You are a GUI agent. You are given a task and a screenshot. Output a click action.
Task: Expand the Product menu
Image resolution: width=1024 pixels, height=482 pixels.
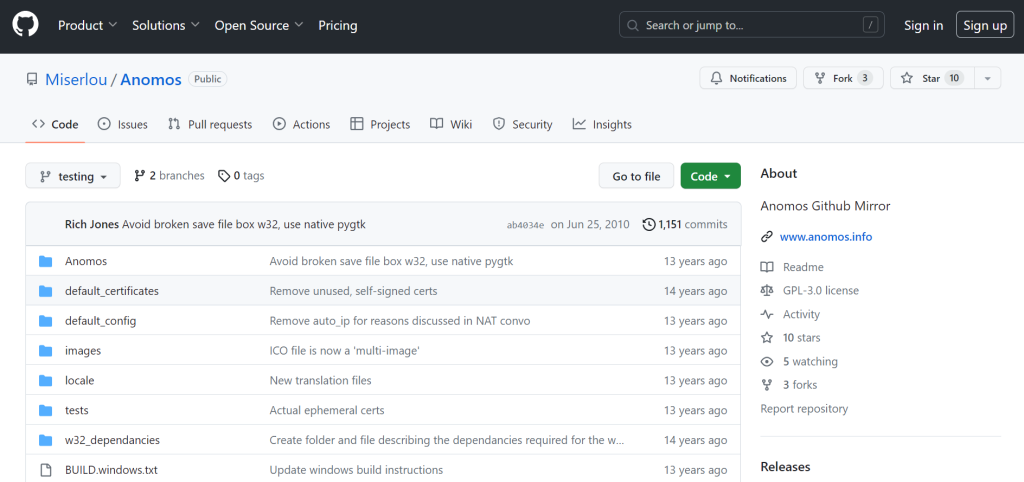(87, 25)
